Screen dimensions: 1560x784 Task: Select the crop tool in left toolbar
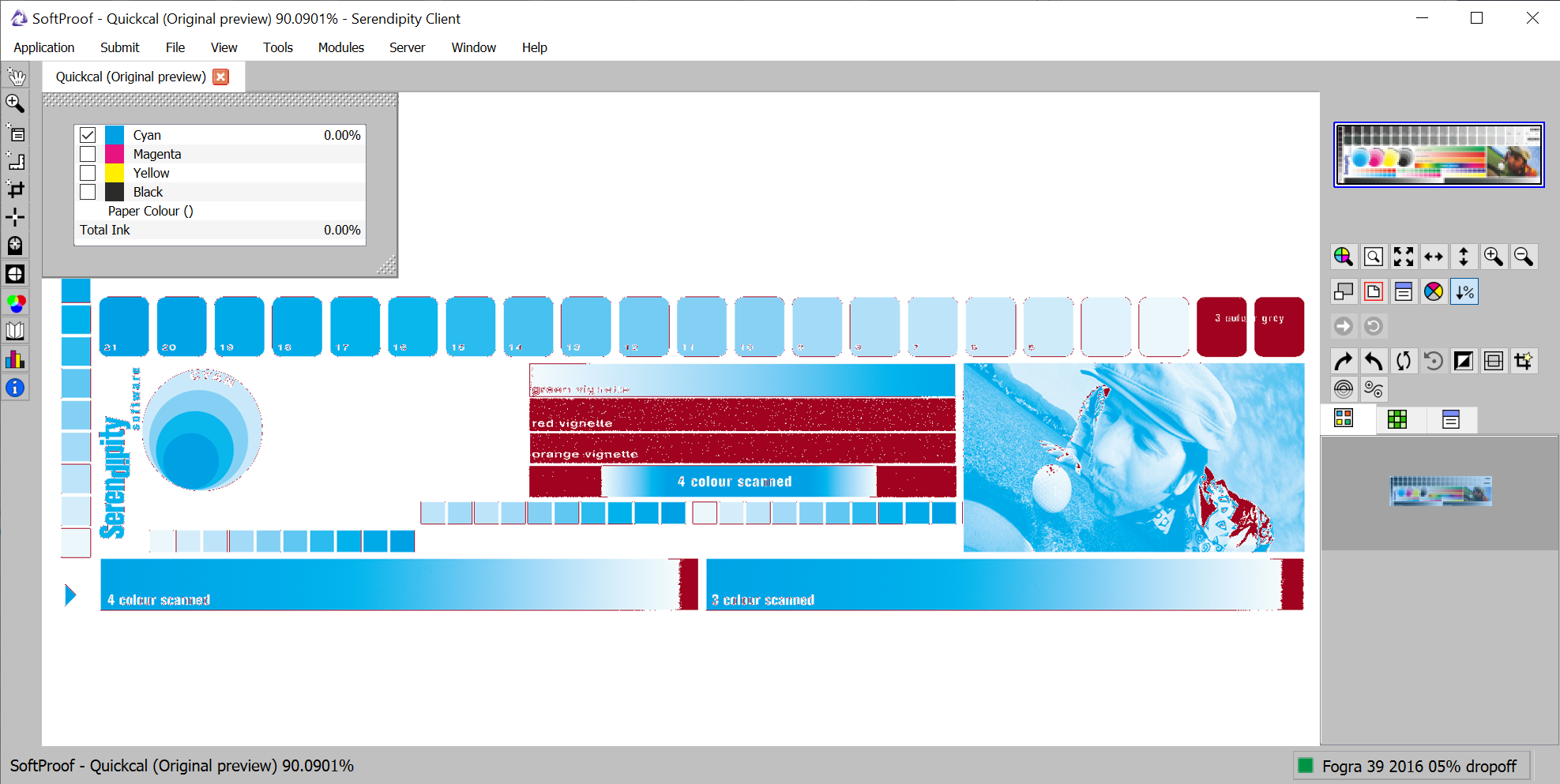click(x=15, y=189)
